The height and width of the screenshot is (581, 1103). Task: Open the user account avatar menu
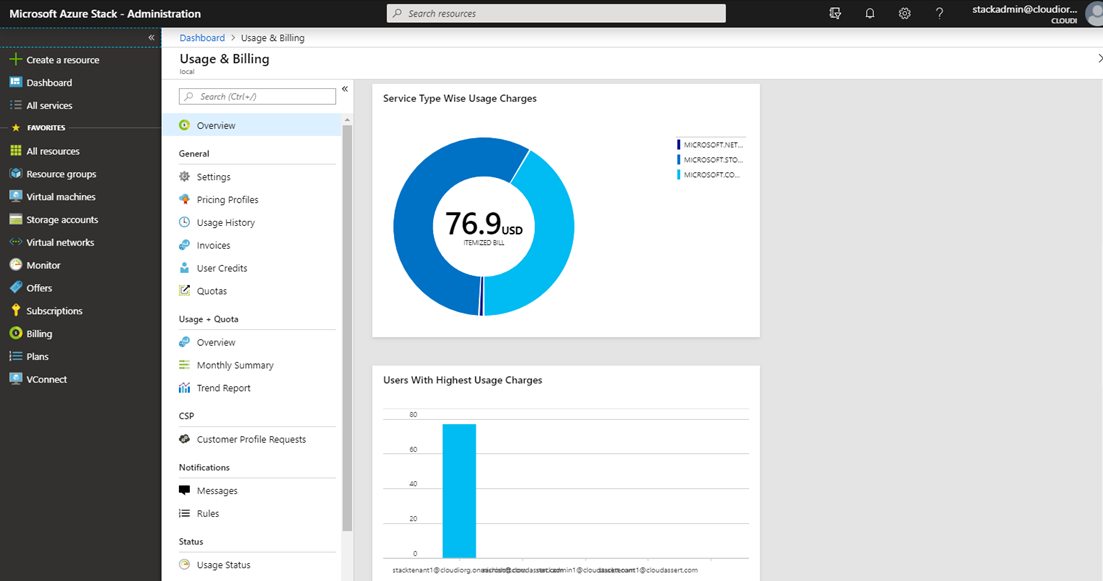pos(1095,13)
